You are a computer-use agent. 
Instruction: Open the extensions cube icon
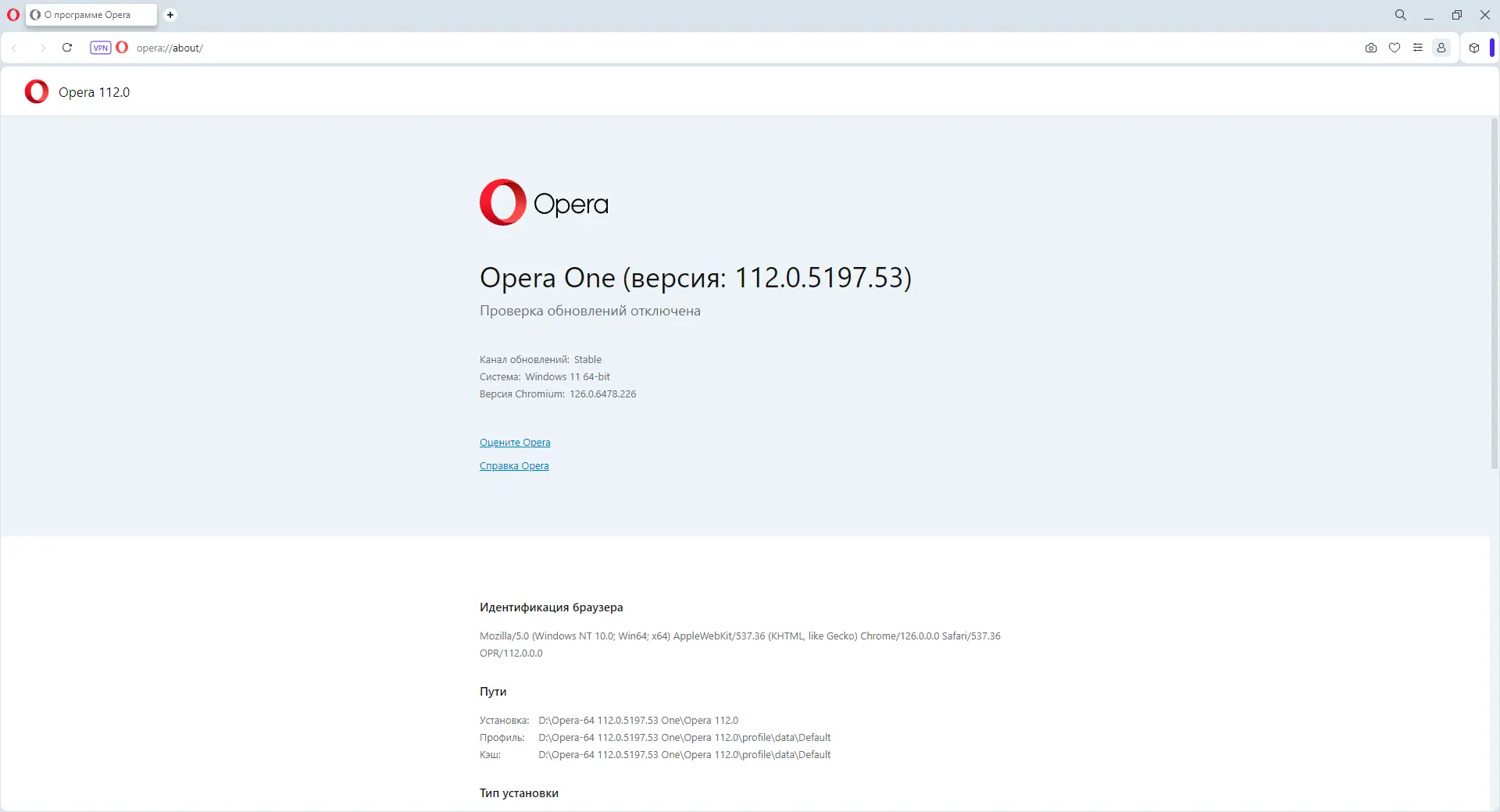(1474, 48)
